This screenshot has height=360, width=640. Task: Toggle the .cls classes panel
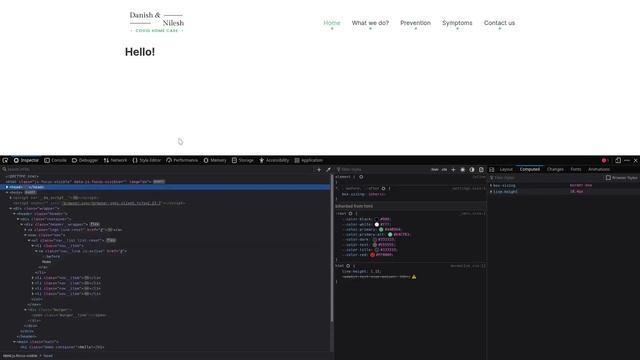[444, 169]
